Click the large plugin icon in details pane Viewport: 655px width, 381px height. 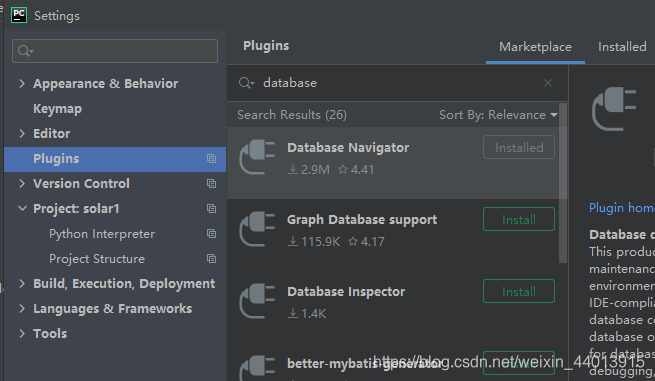pos(614,109)
